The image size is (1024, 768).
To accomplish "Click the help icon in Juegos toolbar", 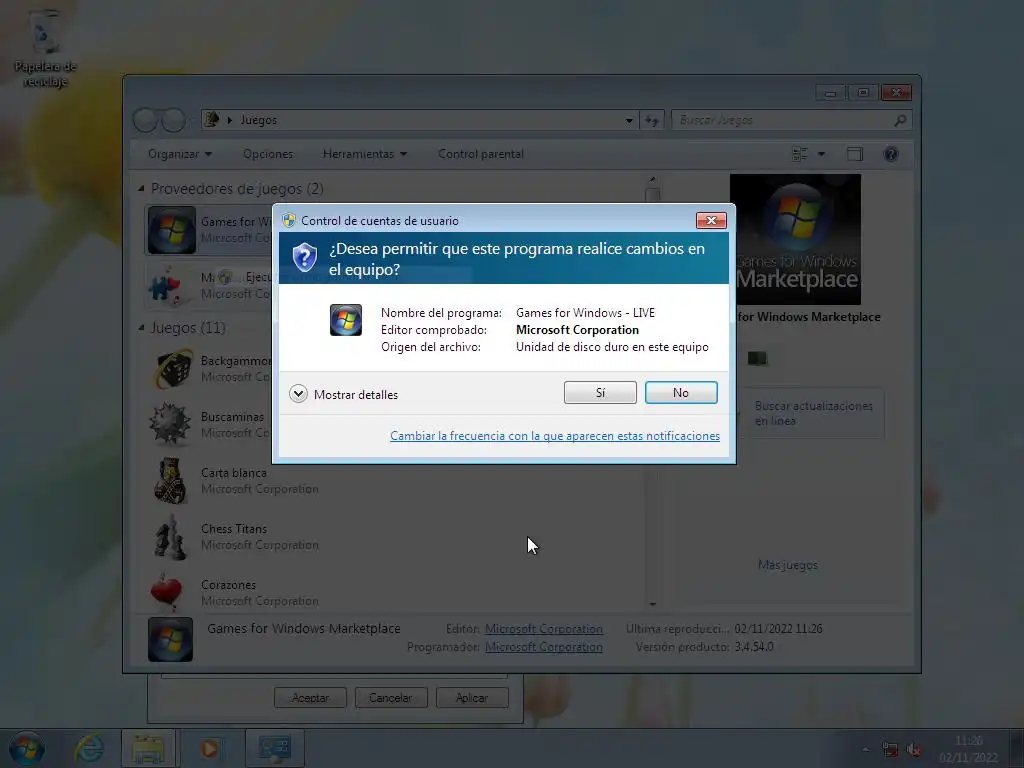I will 891,154.
